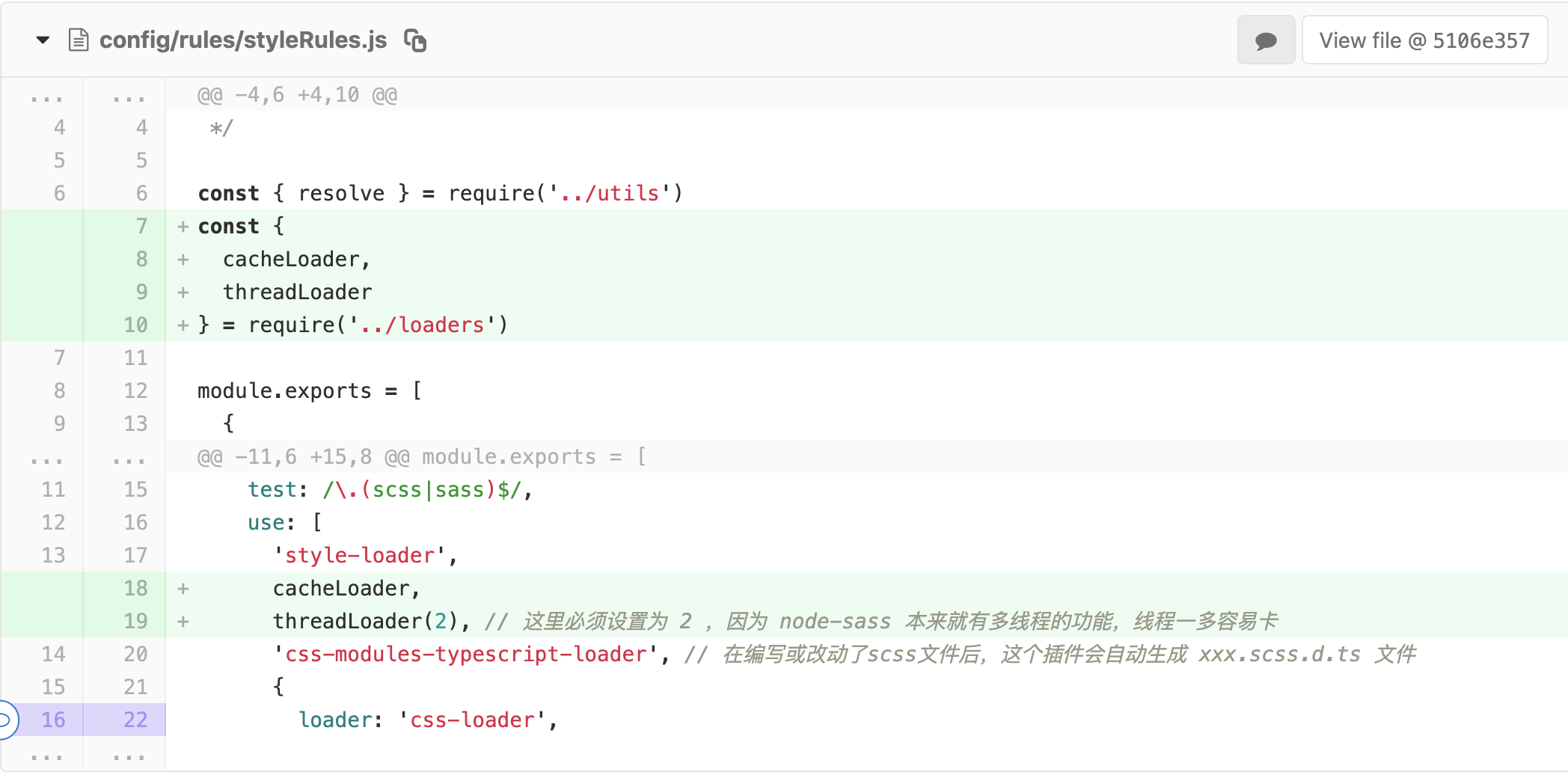Click the hunk header @@ -4,6 +4,10 @@
Image resolution: width=1568 pixels, height=775 pixels.
[297, 96]
